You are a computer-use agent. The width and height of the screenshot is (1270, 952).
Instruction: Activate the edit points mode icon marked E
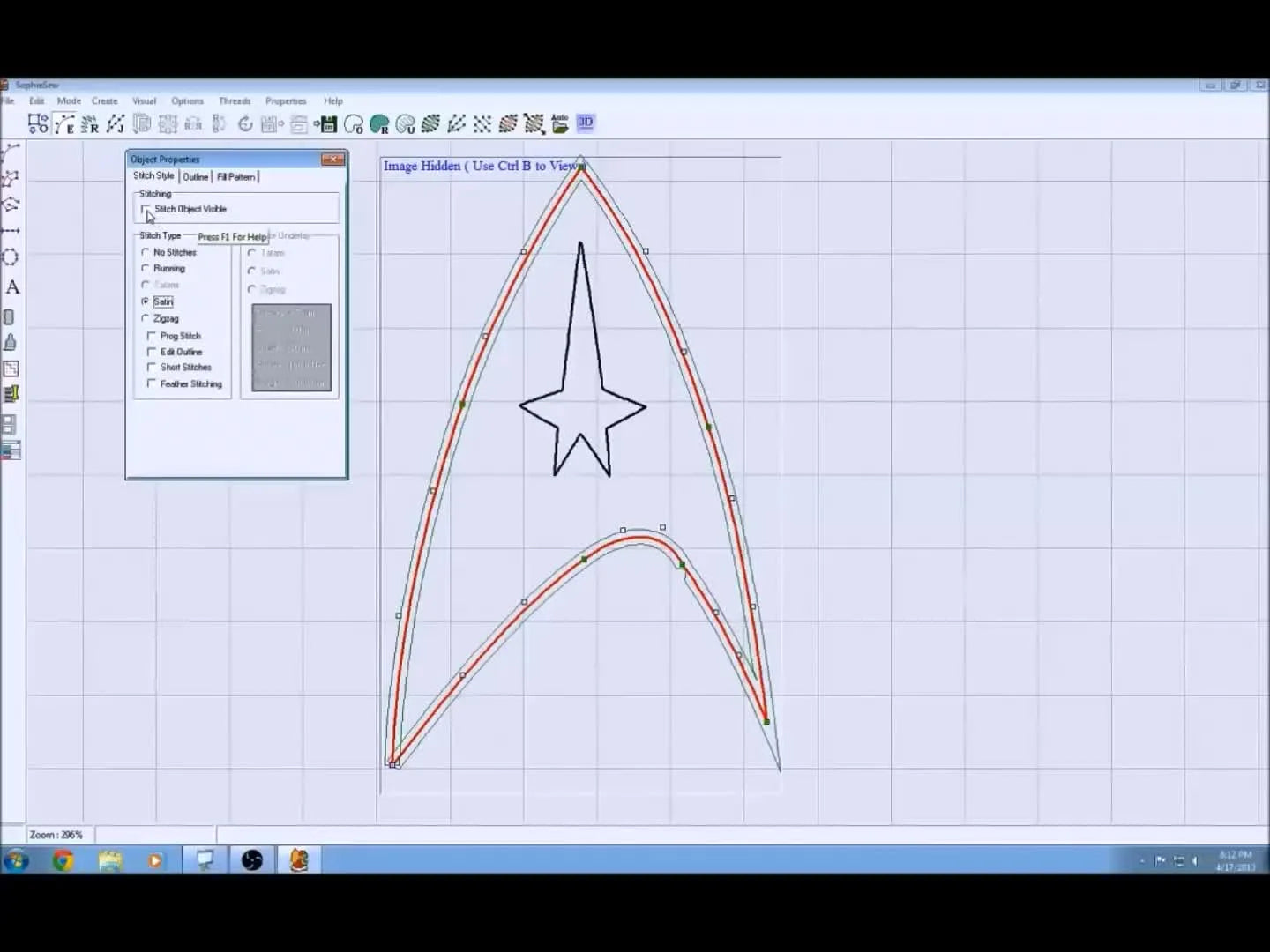[x=63, y=123]
